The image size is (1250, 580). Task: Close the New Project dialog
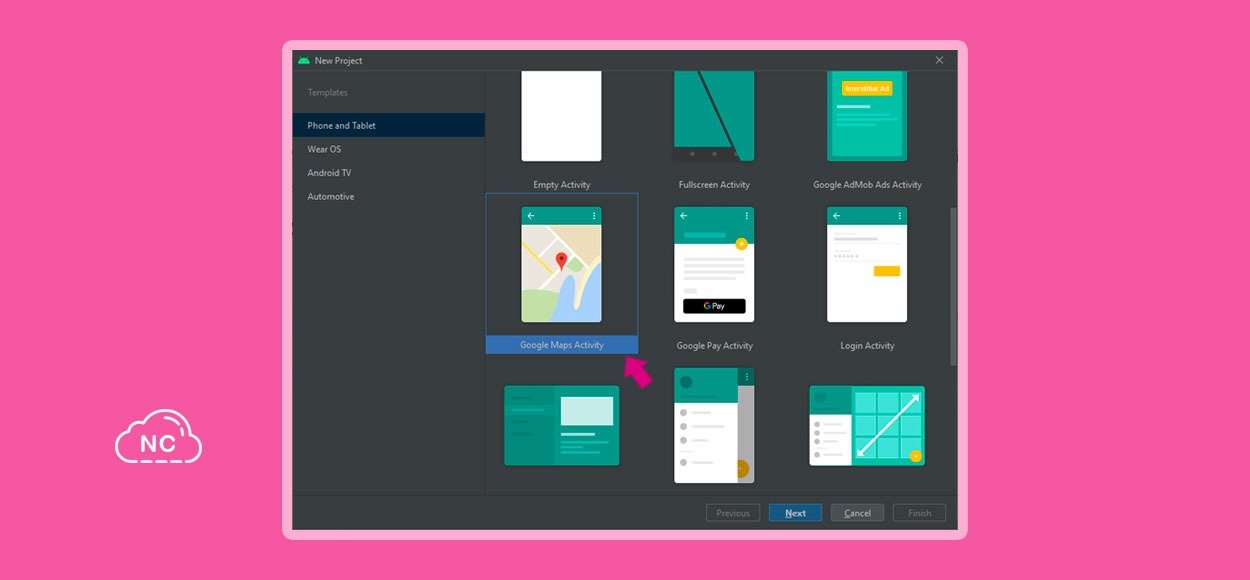(x=939, y=60)
